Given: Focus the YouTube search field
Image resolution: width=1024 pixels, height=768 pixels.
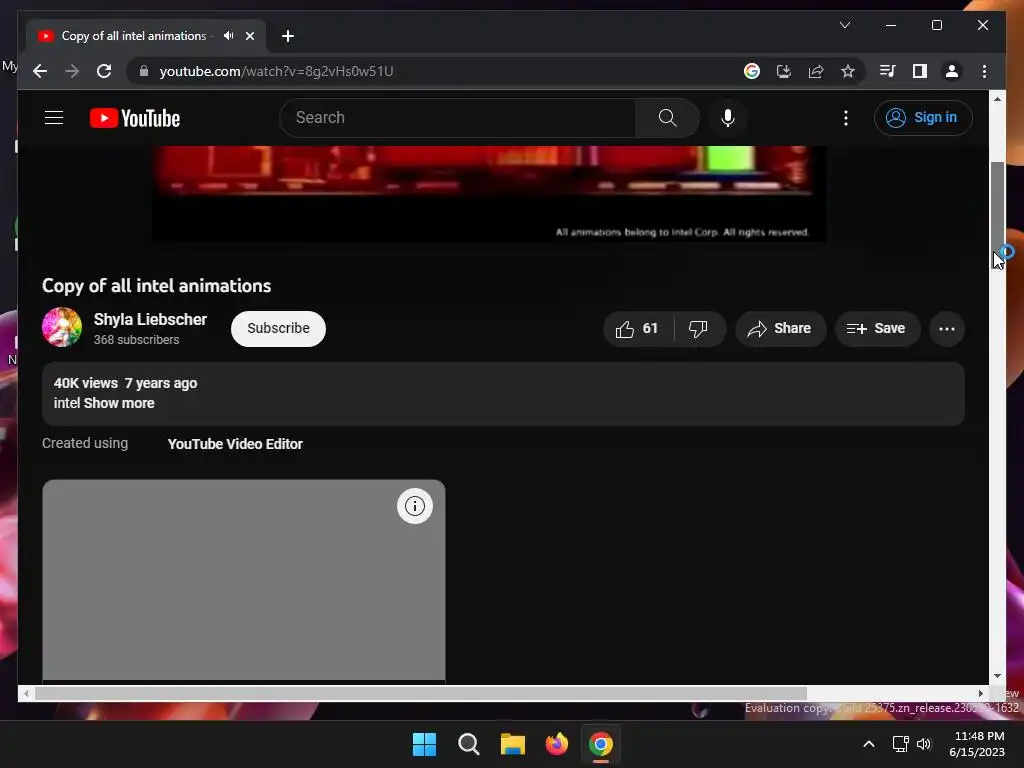Looking at the screenshot, I should pos(458,118).
